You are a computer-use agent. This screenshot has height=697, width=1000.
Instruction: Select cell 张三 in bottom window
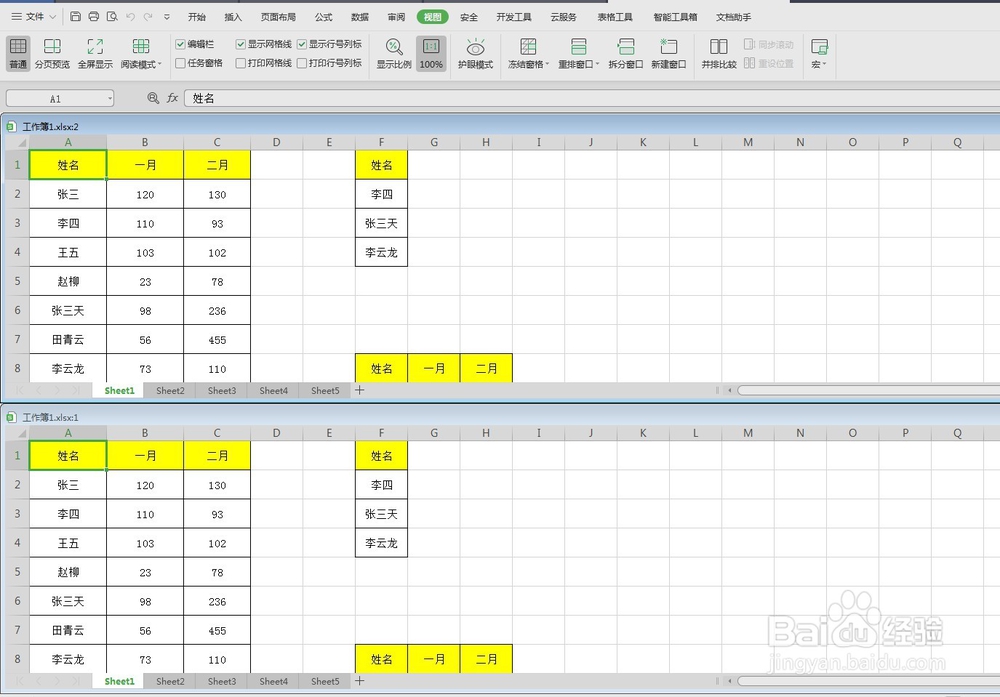(68, 485)
